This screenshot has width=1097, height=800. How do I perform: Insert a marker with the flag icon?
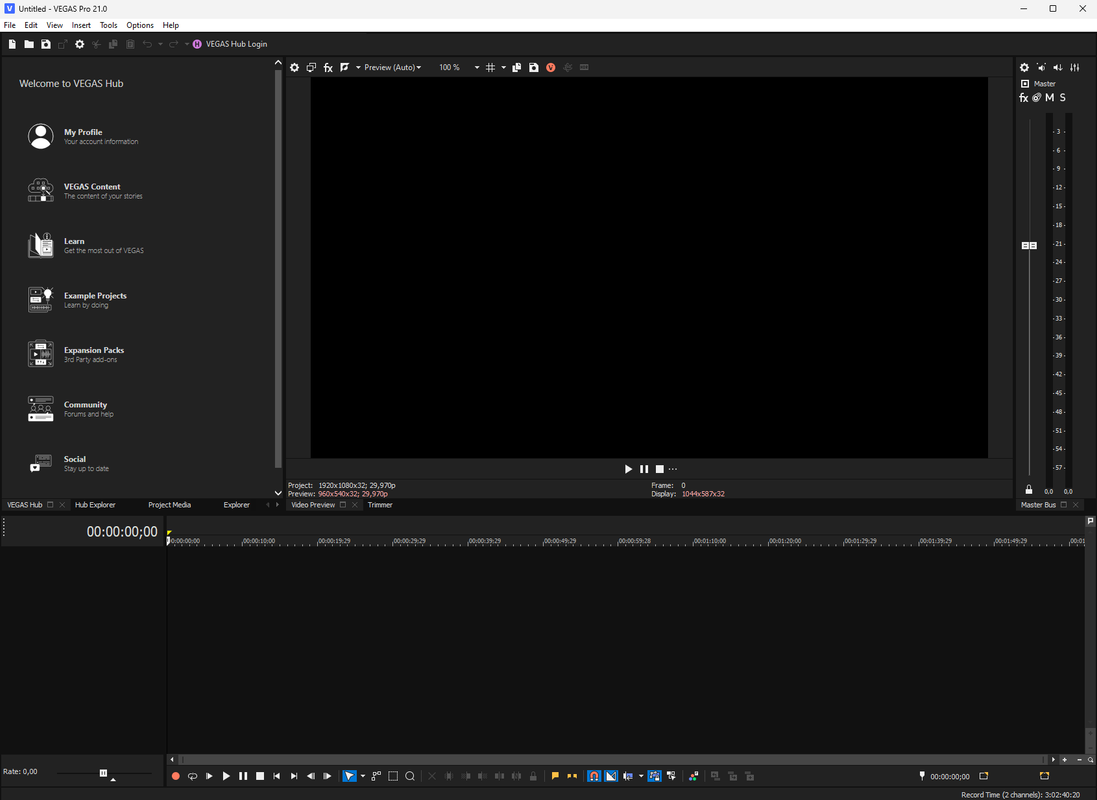coord(555,776)
